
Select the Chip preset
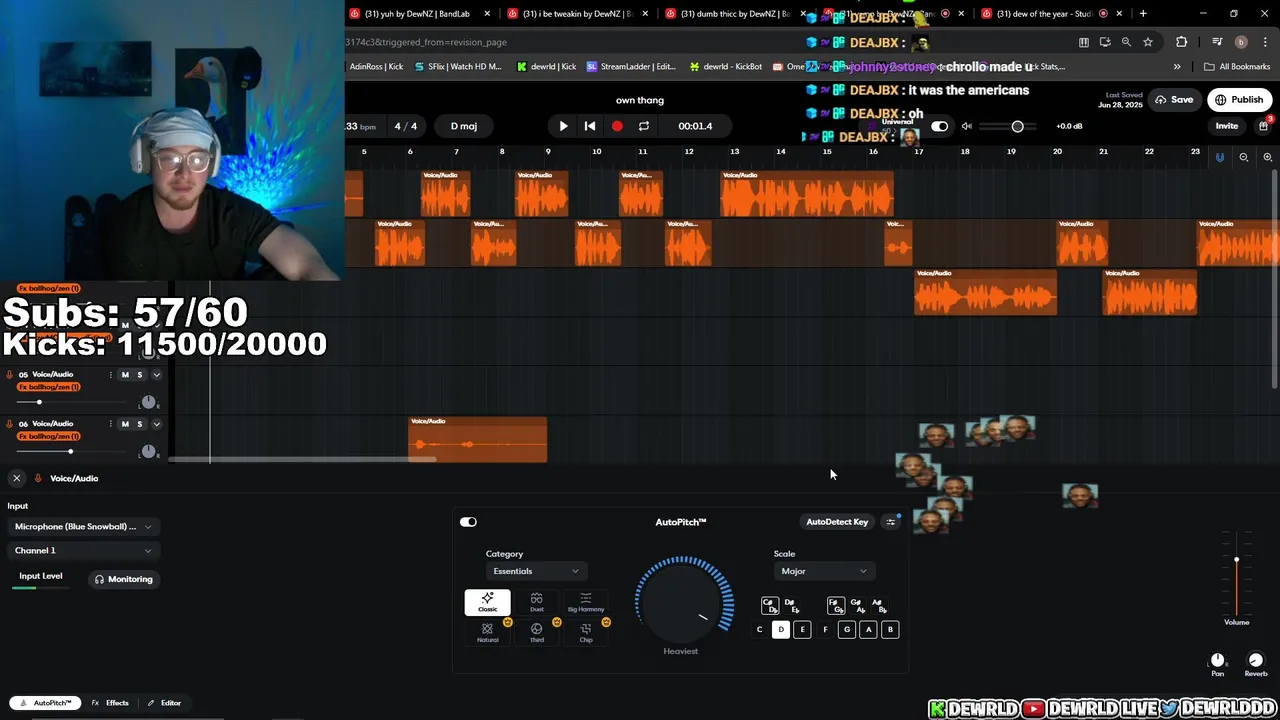[x=586, y=632]
